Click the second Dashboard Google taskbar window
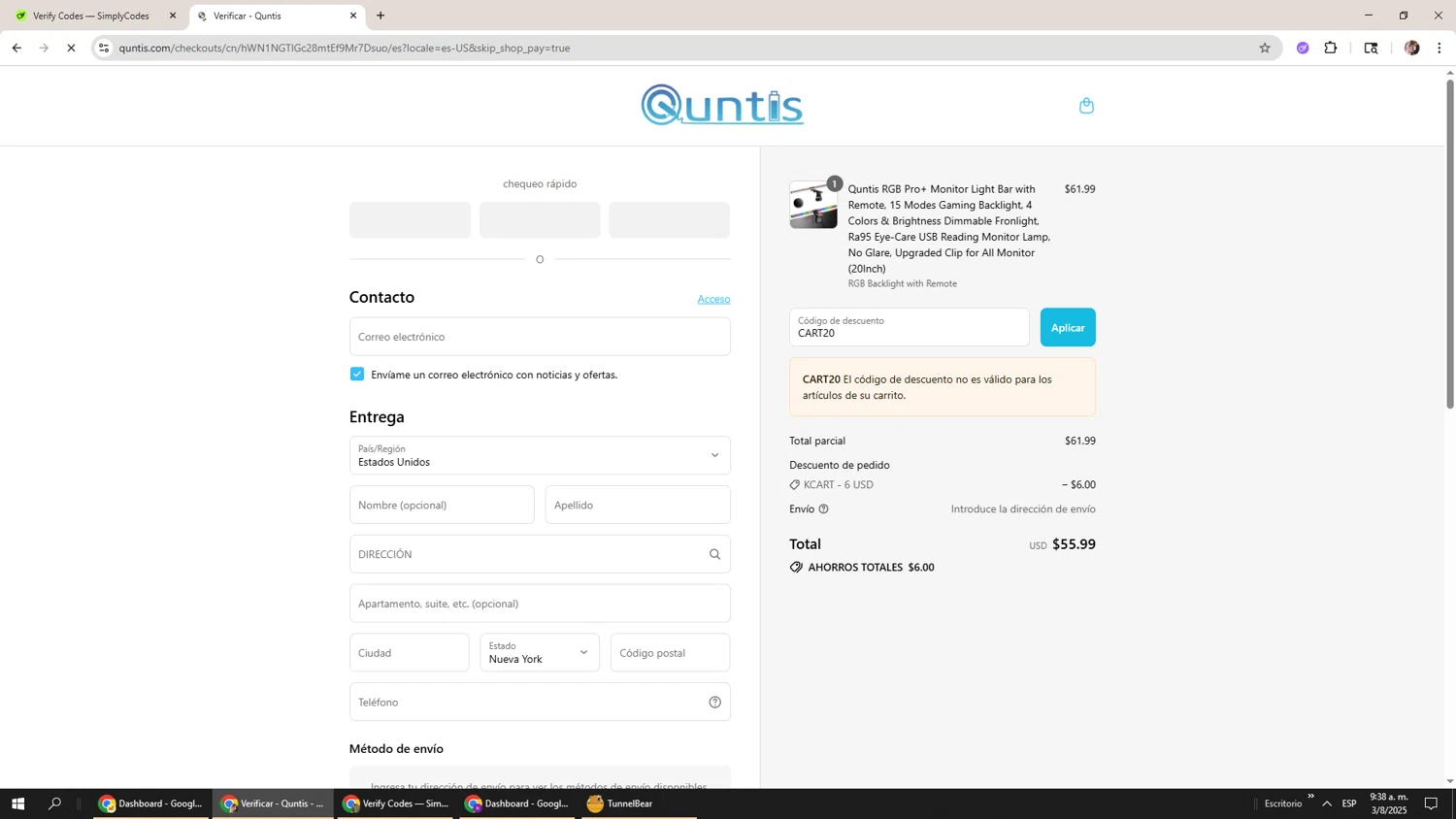Viewport: 1456px width, 819px height. [x=517, y=803]
